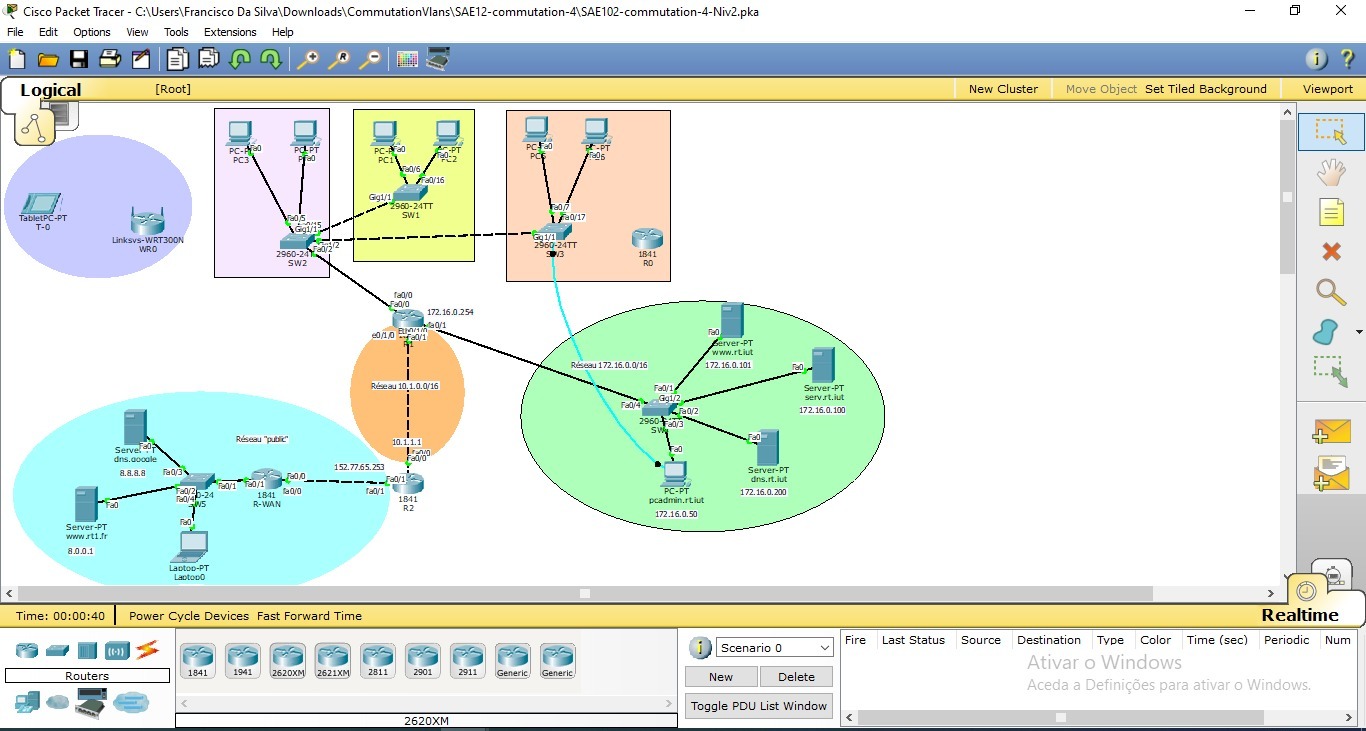Pick the 2811 router model

pos(378,660)
